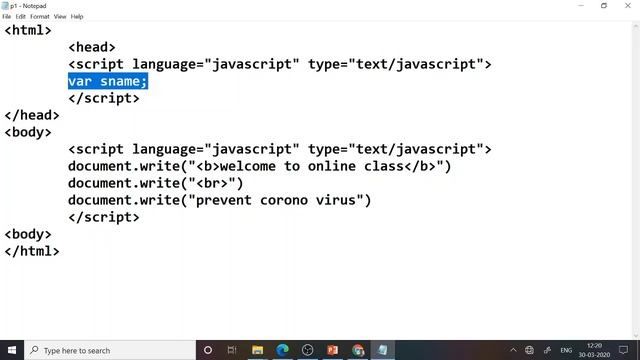Open Cortana from the taskbar
Viewport: 640px width, 360px height.
[208, 350]
